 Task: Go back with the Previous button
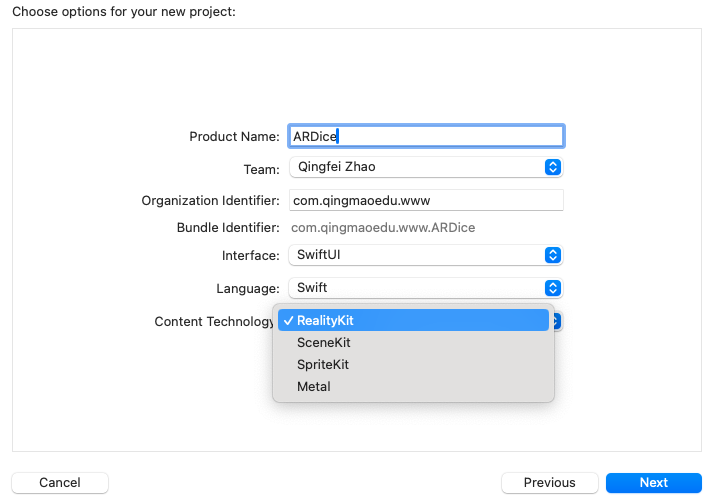coord(549,483)
